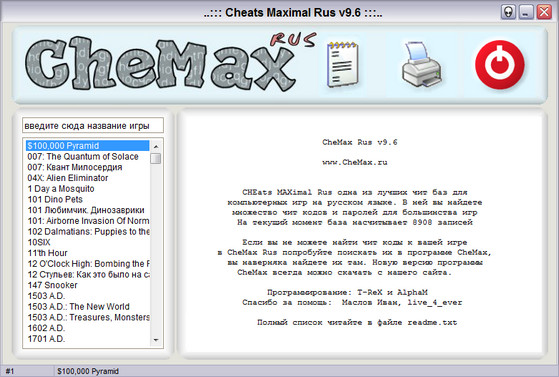Select 1701 A.D. at list bottom
Image resolution: width=559 pixels, height=377 pixels.
tap(46, 338)
